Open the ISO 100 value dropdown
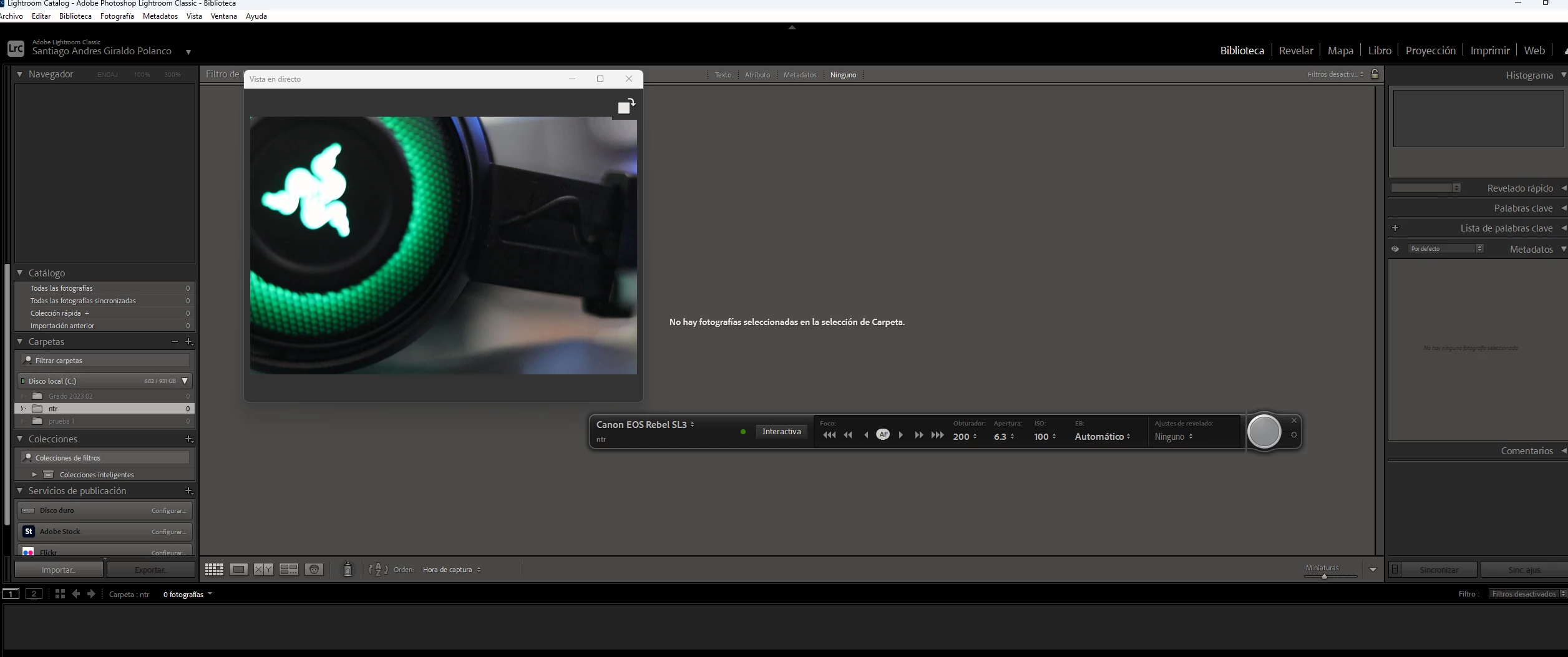1568x657 pixels. click(1045, 436)
